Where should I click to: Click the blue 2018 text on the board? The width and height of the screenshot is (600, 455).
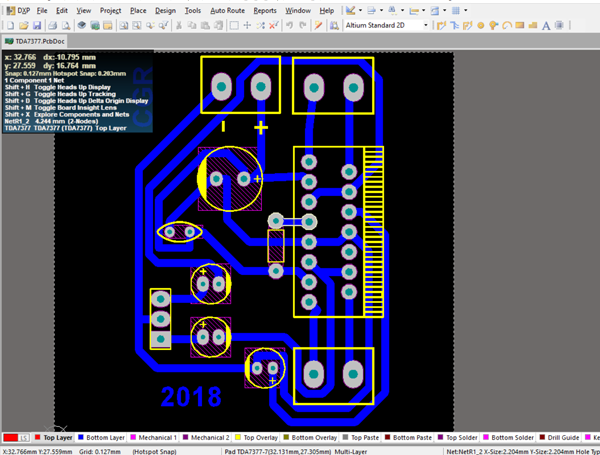pos(191,397)
